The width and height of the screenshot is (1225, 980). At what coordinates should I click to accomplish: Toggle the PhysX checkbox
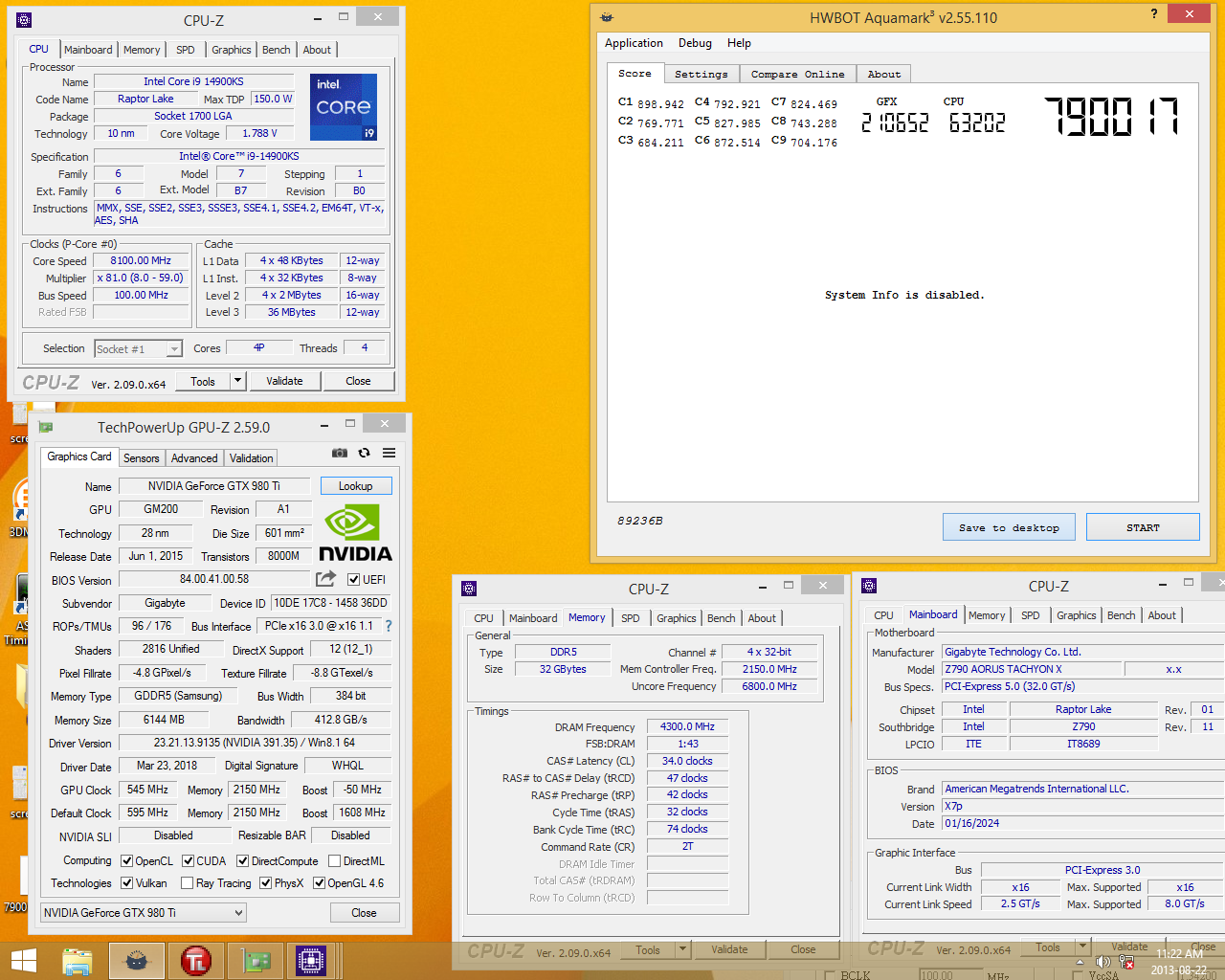(266, 883)
